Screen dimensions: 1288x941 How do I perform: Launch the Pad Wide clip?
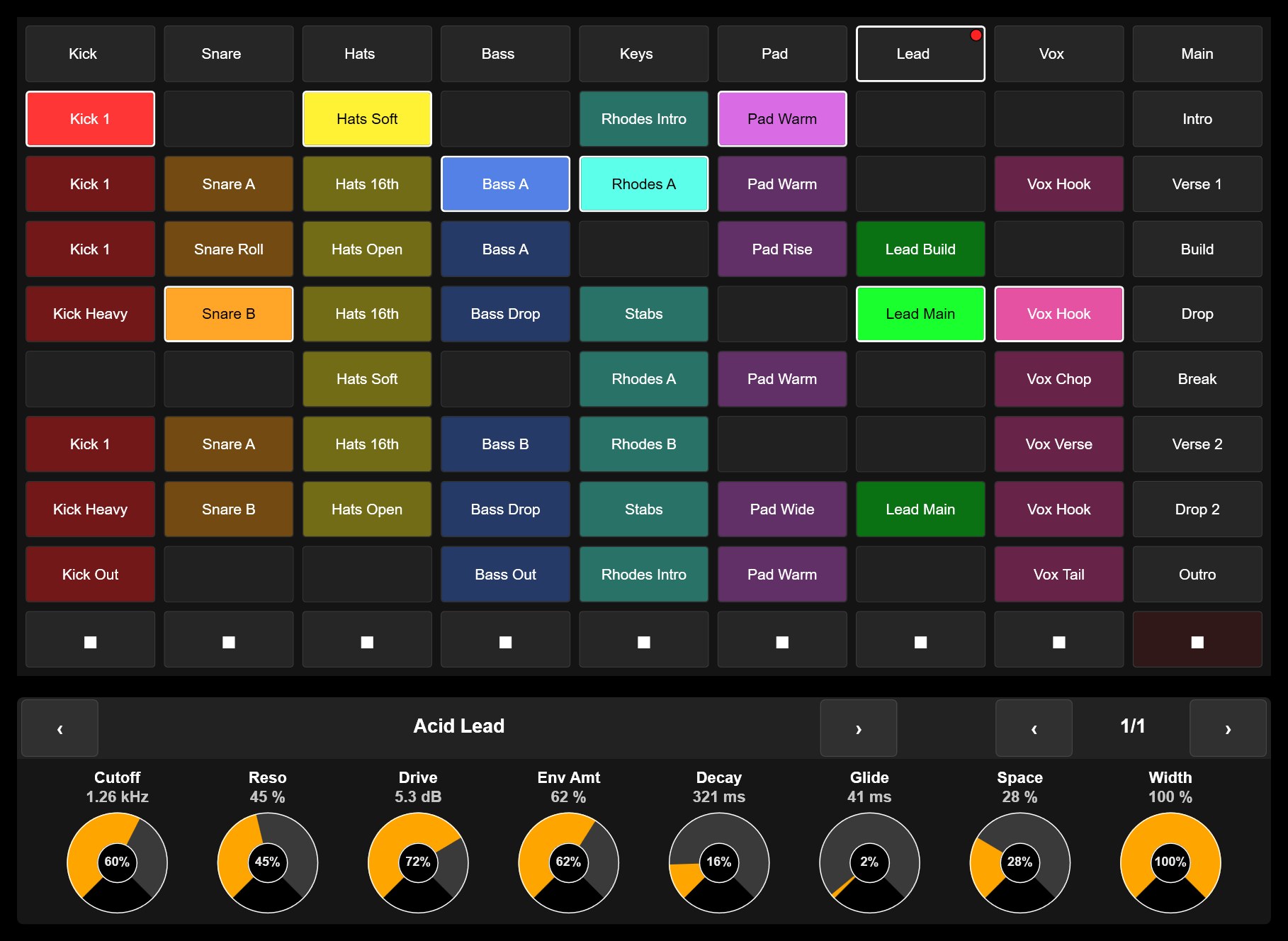pos(782,509)
